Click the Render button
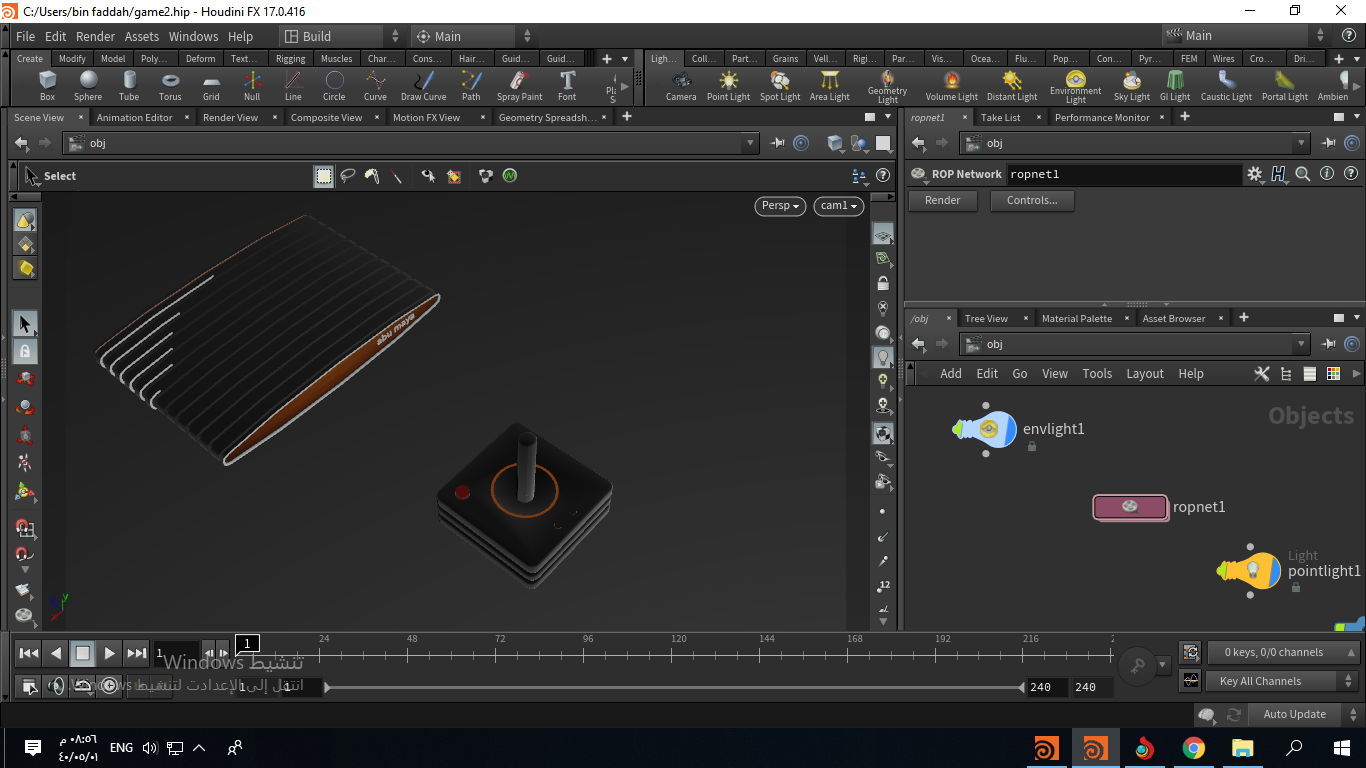The height and width of the screenshot is (768, 1366). tap(943, 200)
